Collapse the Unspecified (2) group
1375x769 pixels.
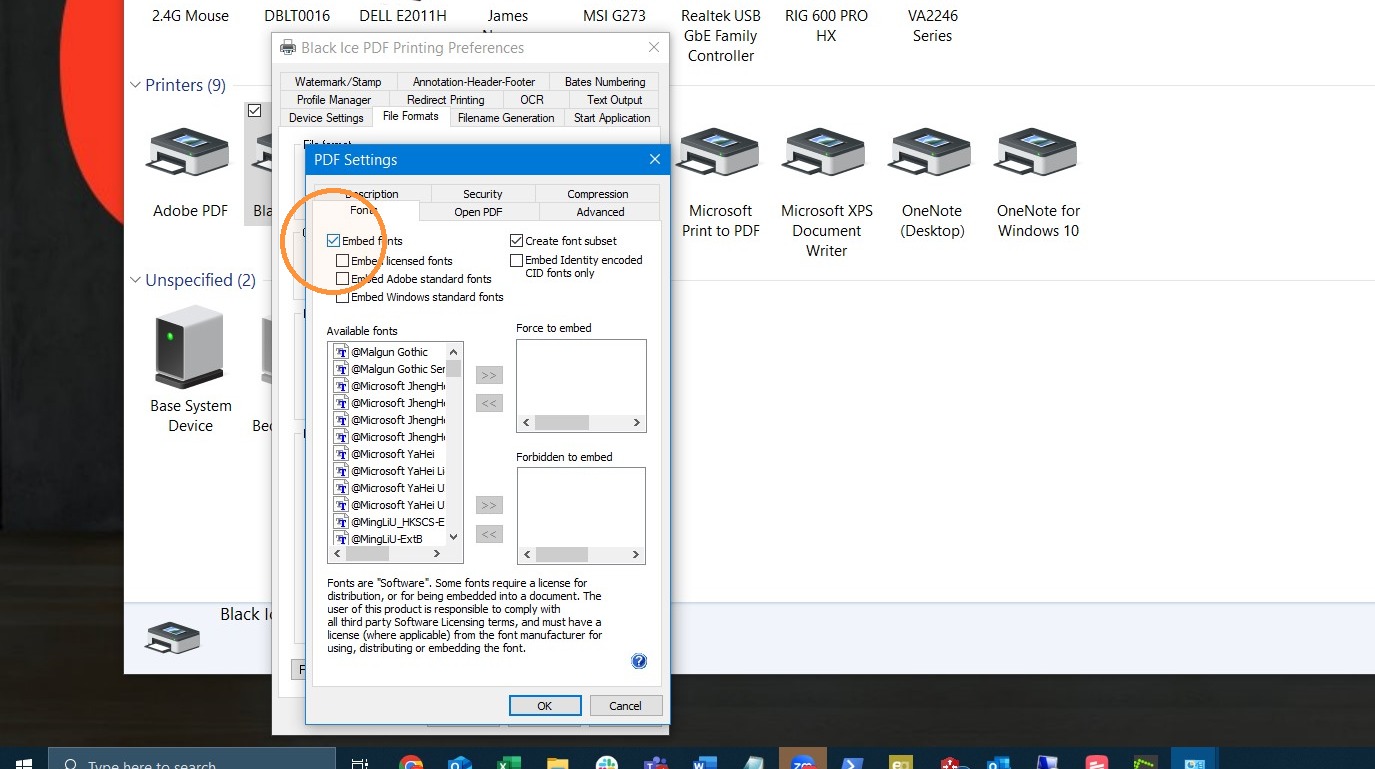135,280
